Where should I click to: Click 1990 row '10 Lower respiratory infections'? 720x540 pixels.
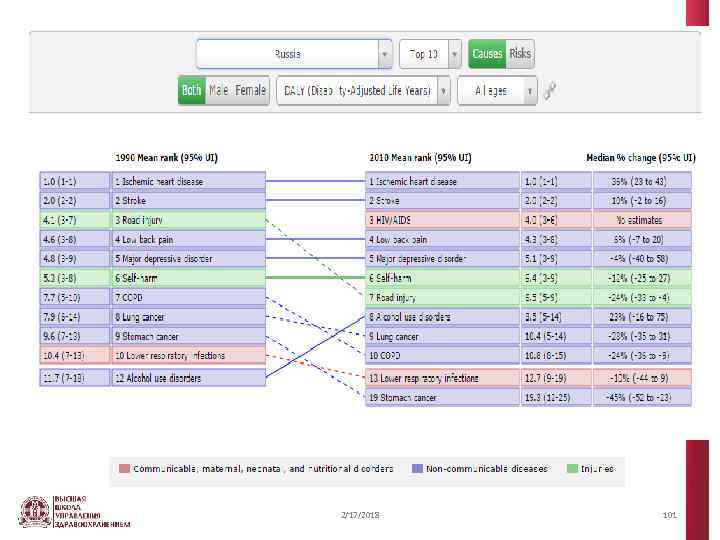tap(189, 355)
